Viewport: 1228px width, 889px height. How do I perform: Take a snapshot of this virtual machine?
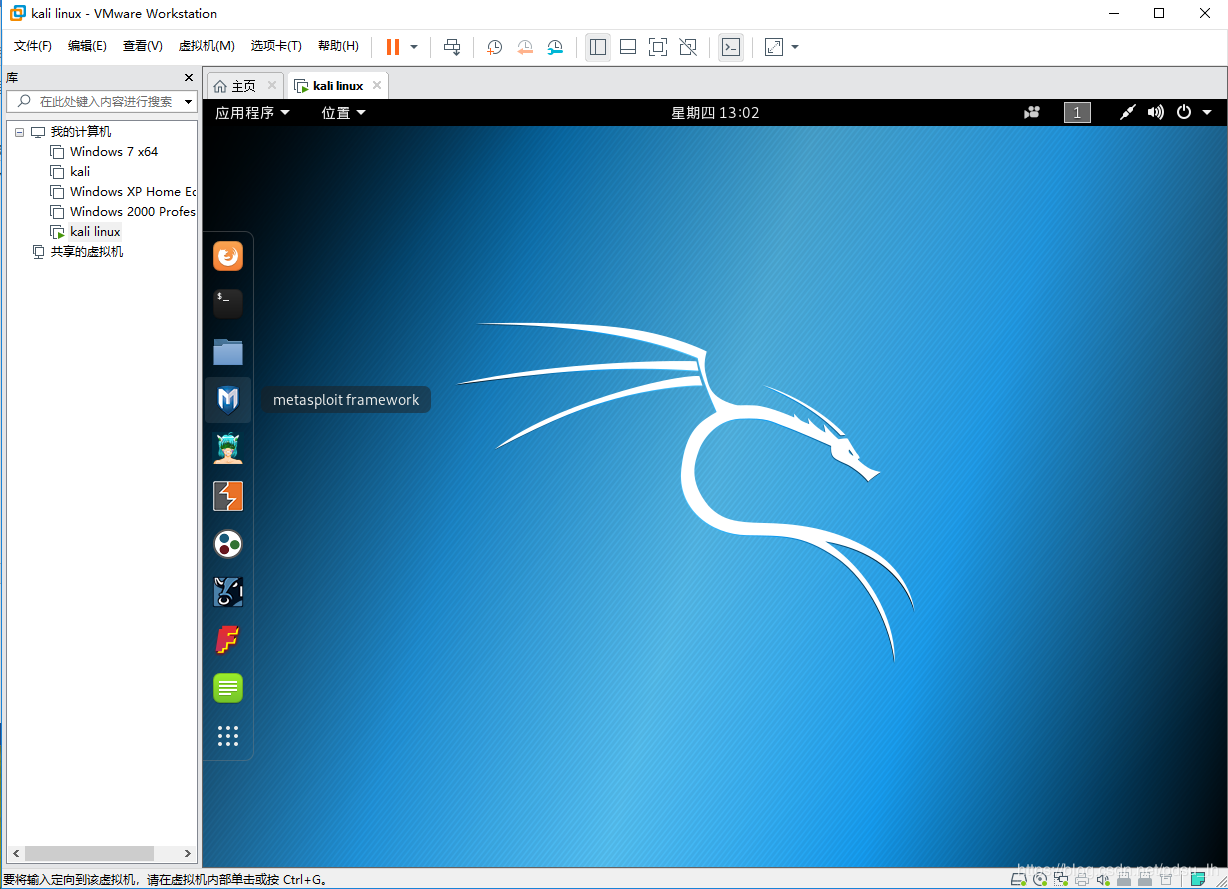[494, 47]
